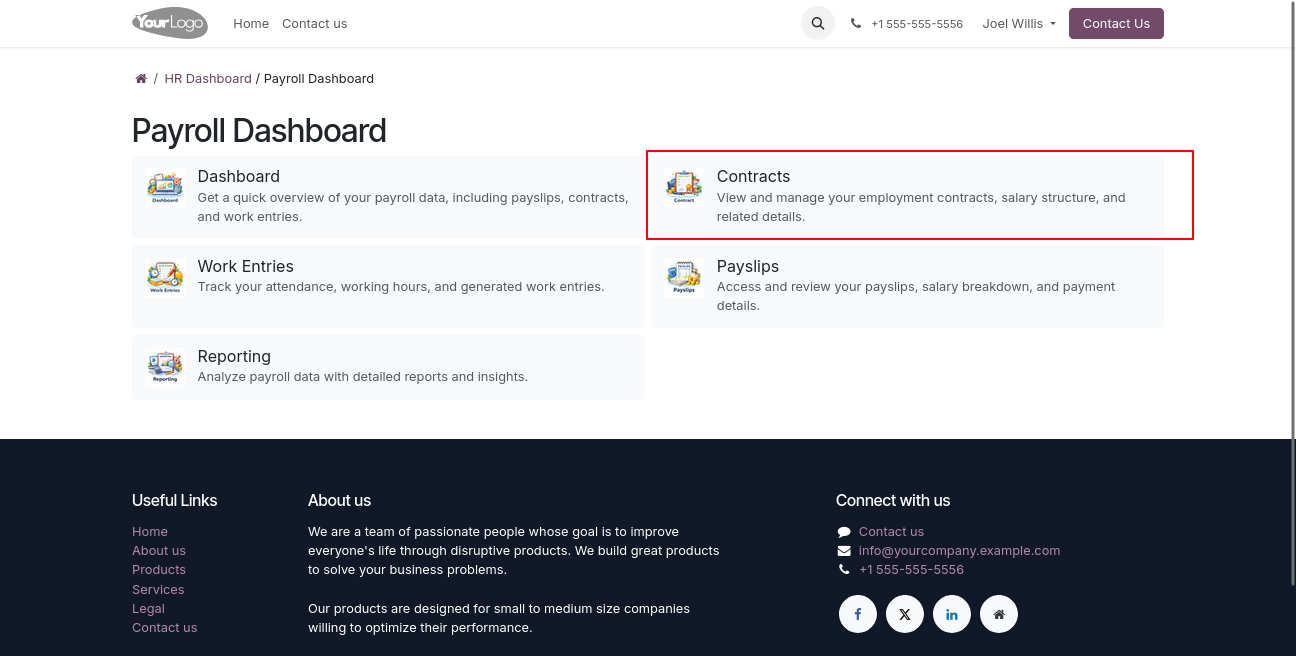Expand the Joel Willis user dropdown
The image size is (1296, 656).
1019,23
